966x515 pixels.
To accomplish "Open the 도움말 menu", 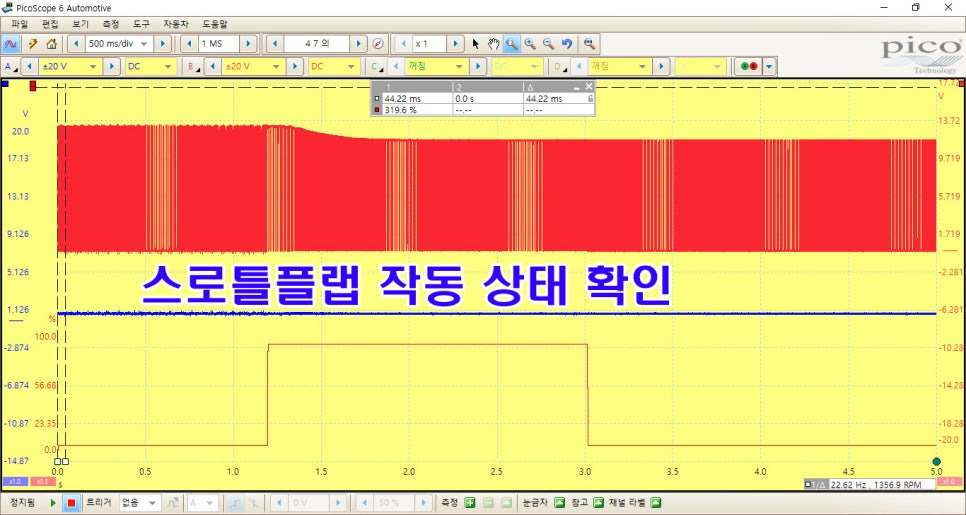I will (x=215, y=25).
